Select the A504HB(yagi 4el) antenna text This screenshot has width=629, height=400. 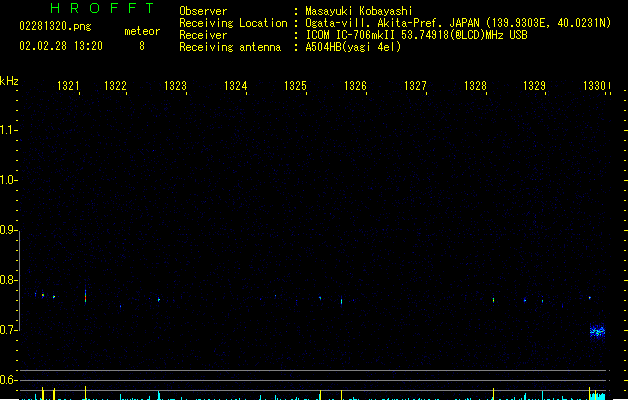pyautogui.click(x=353, y=47)
